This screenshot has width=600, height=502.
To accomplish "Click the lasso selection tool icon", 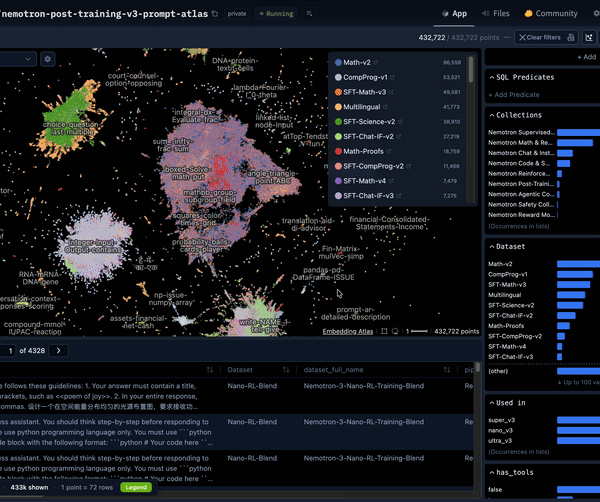I will coord(395,331).
